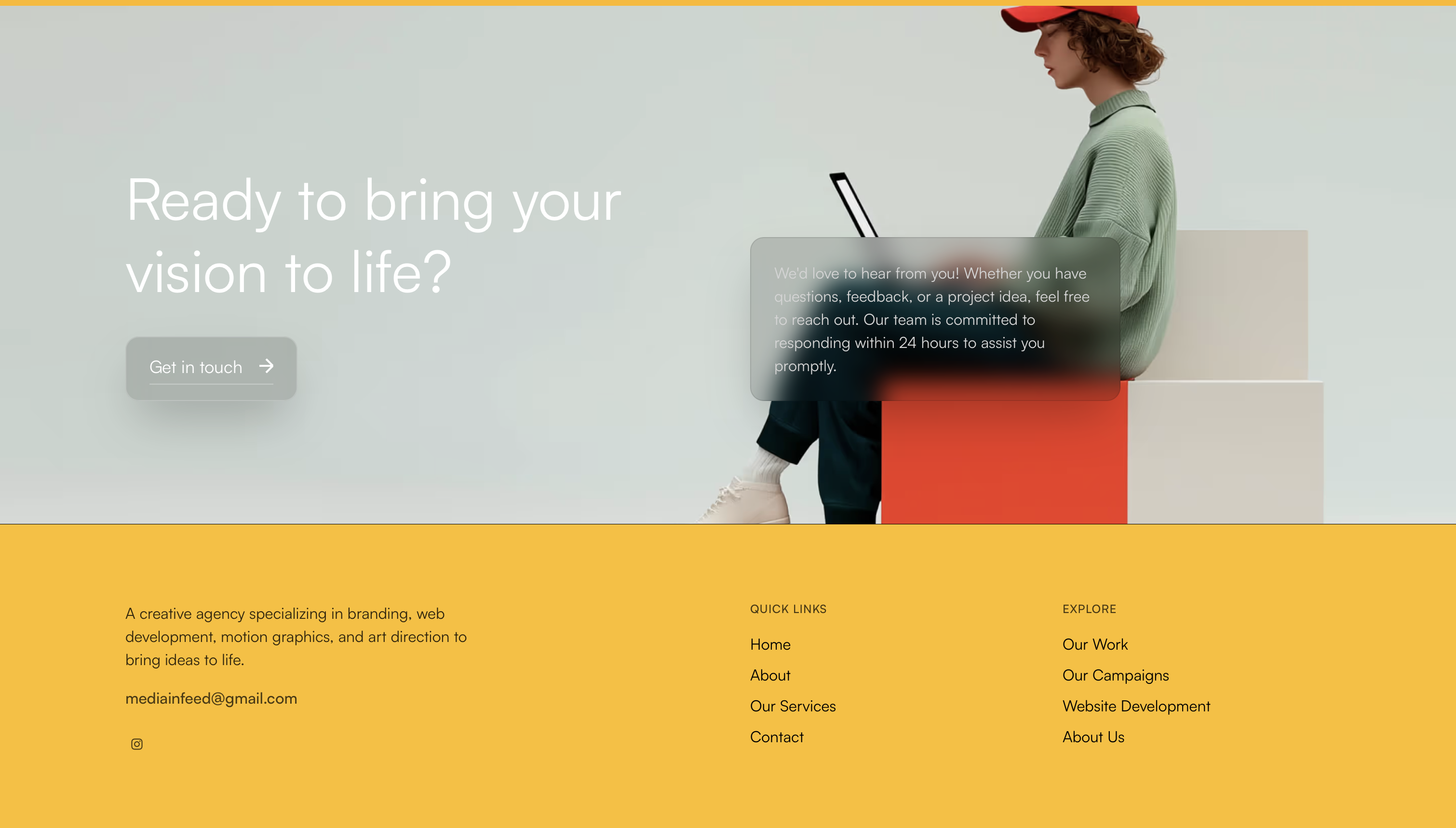
Task: Click the Quick Links heading
Action: tap(788, 609)
